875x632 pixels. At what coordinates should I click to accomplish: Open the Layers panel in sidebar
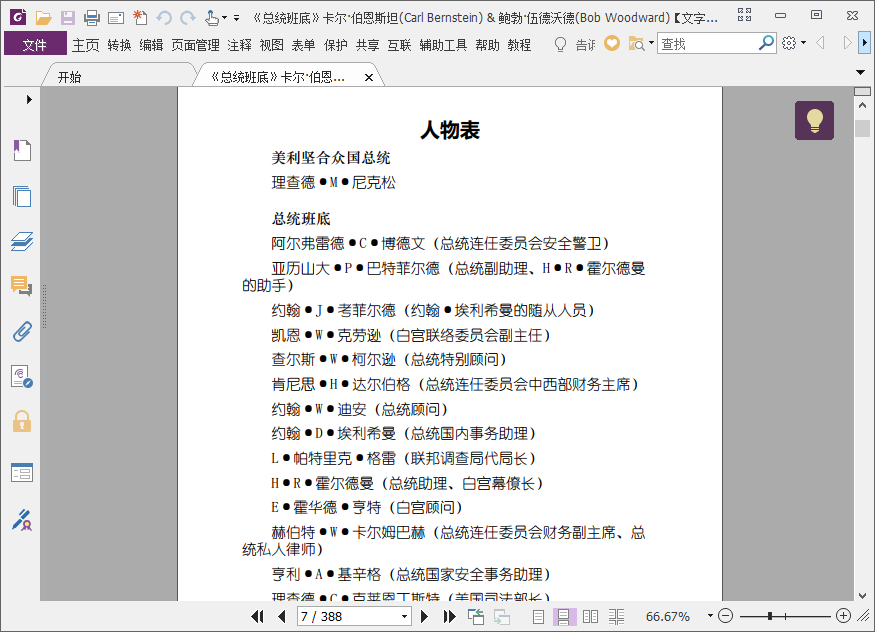[22, 242]
